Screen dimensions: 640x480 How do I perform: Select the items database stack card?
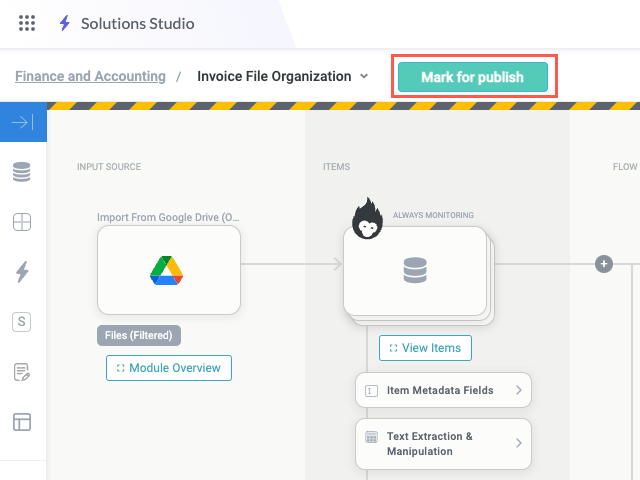[x=415, y=270]
